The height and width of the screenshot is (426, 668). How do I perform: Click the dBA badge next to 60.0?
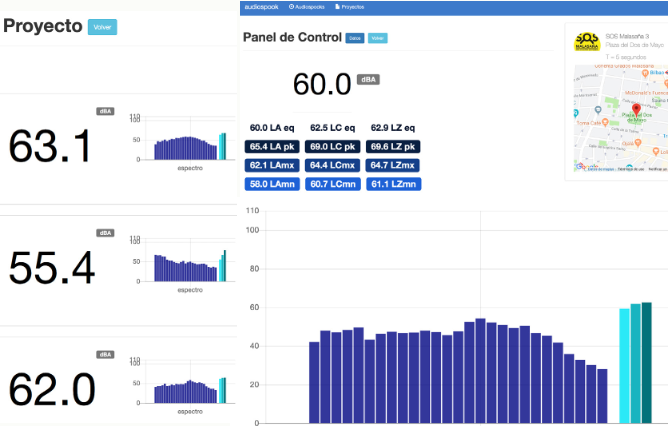(x=368, y=79)
